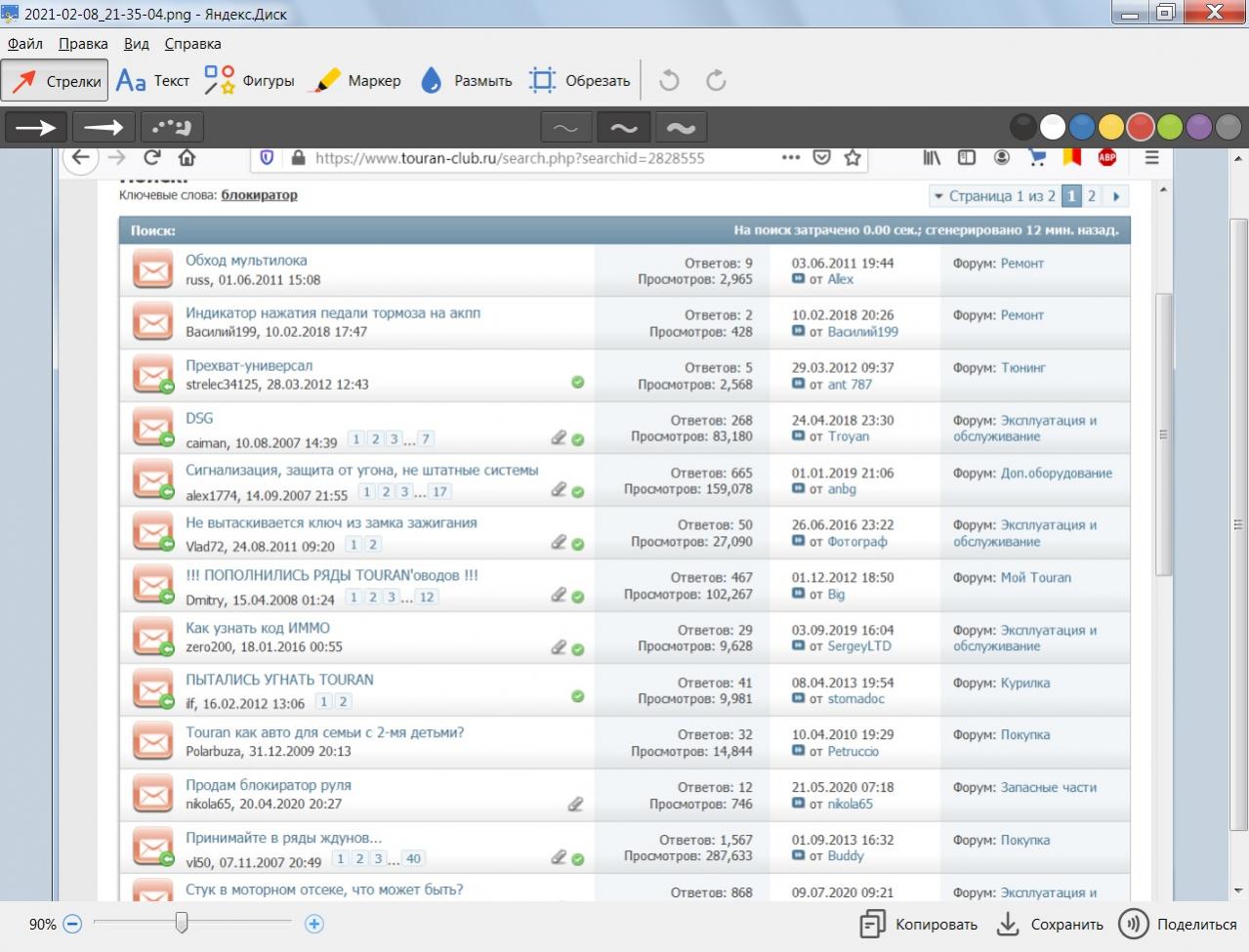The width and height of the screenshot is (1249, 952).
Task: Set medium line thickness
Action: (623, 128)
